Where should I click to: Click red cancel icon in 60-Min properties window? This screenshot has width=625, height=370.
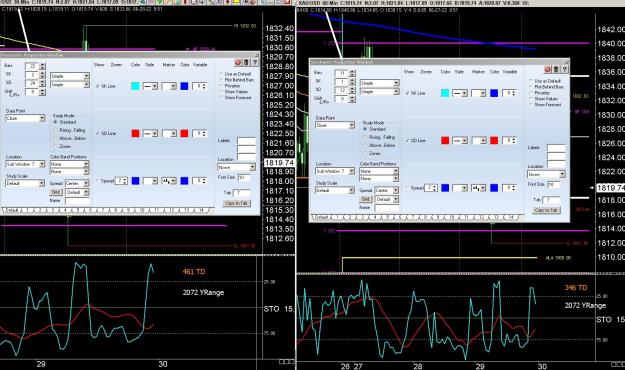point(548,69)
